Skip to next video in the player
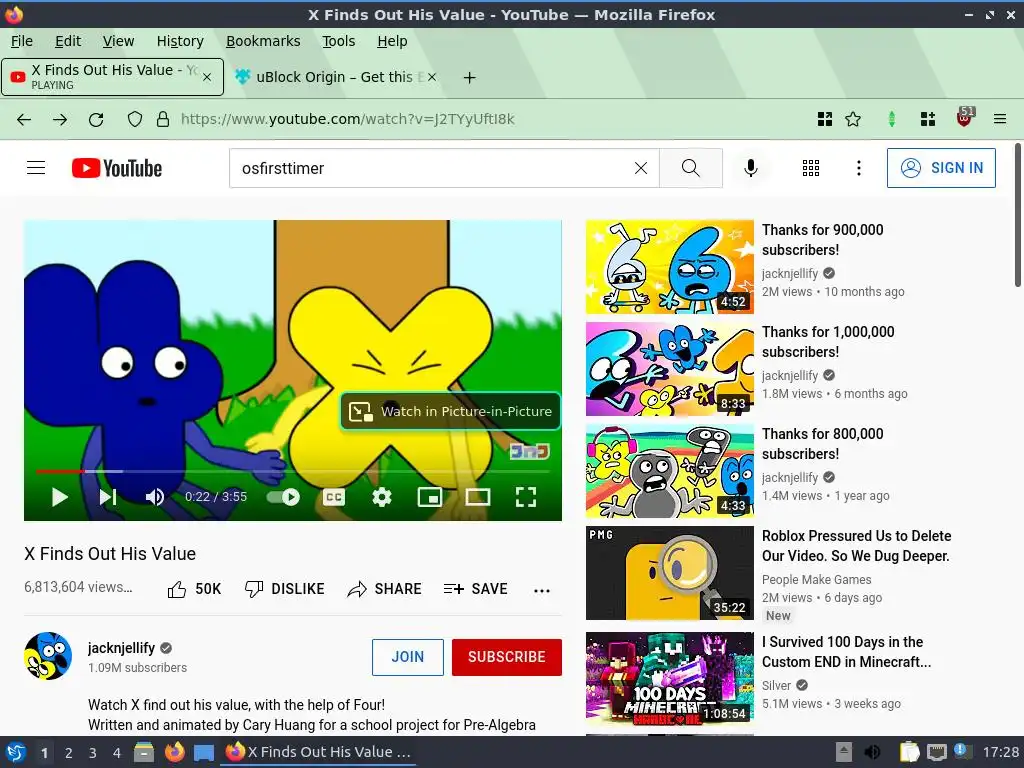This screenshot has height=768, width=1024. pyautogui.click(x=108, y=497)
